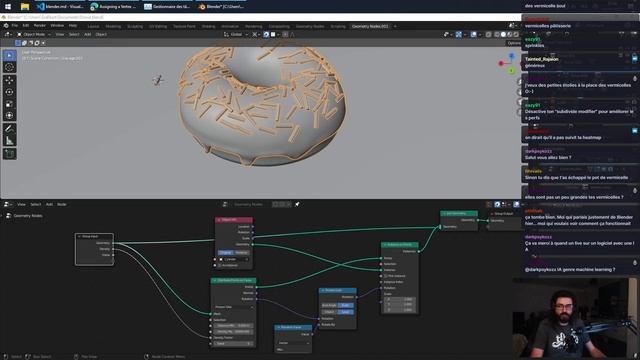Select the Select Box tool in viewport toolbar
This screenshot has height=360, width=640.
pyautogui.click(x=9, y=56)
